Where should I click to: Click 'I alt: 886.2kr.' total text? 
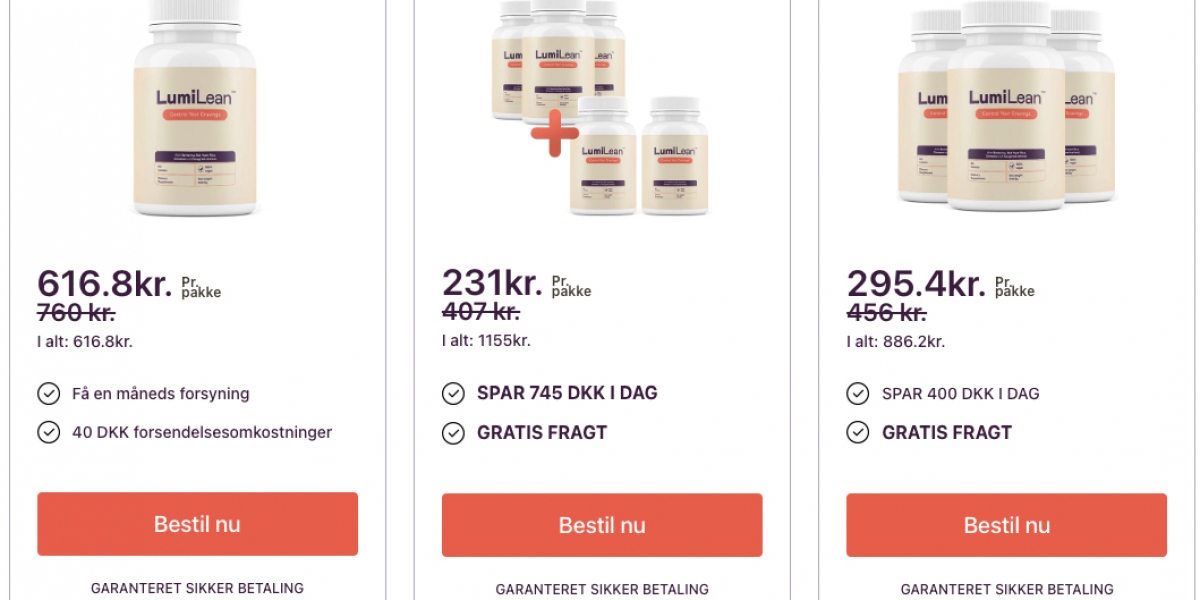coord(896,340)
